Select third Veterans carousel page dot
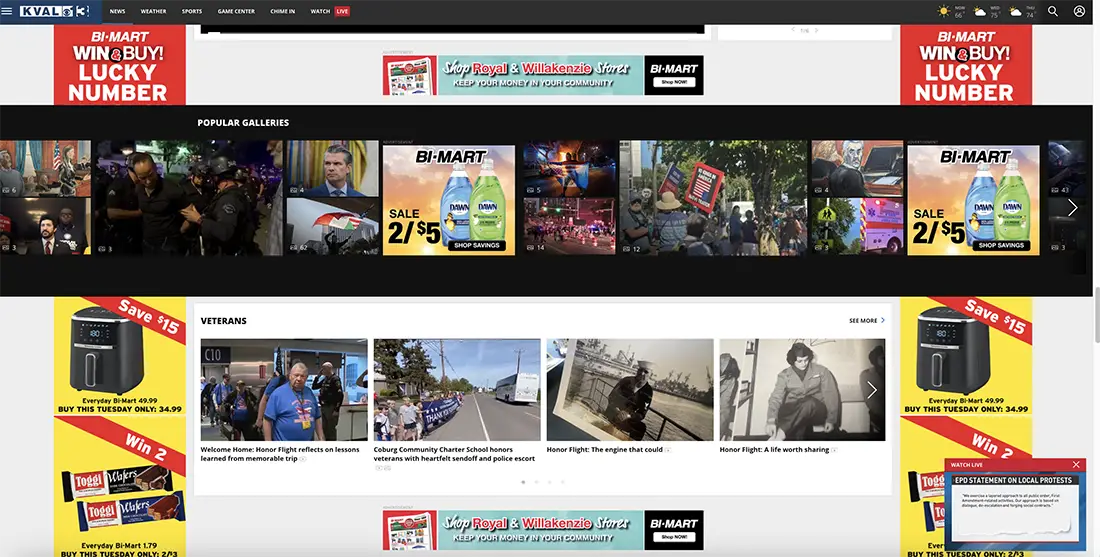 (x=549, y=482)
